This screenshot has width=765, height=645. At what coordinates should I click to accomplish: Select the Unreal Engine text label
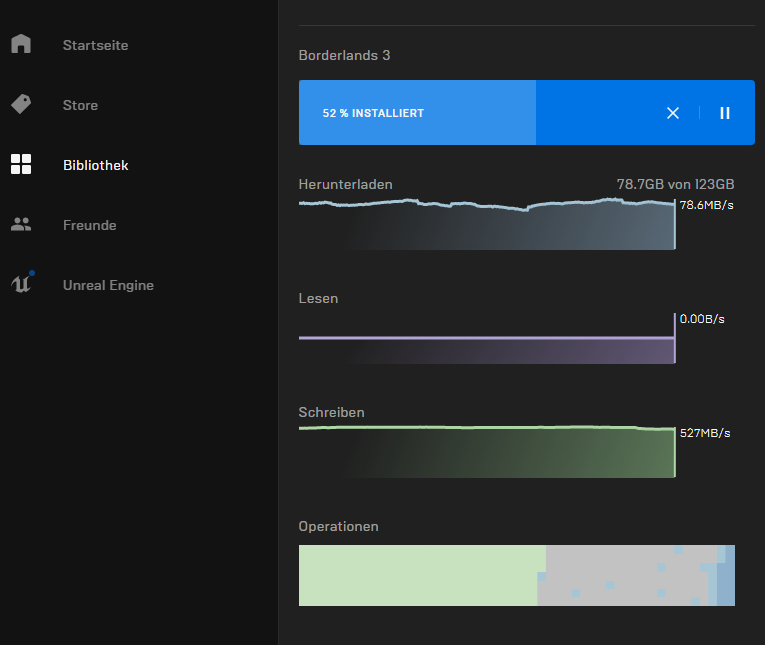point(108,285)
